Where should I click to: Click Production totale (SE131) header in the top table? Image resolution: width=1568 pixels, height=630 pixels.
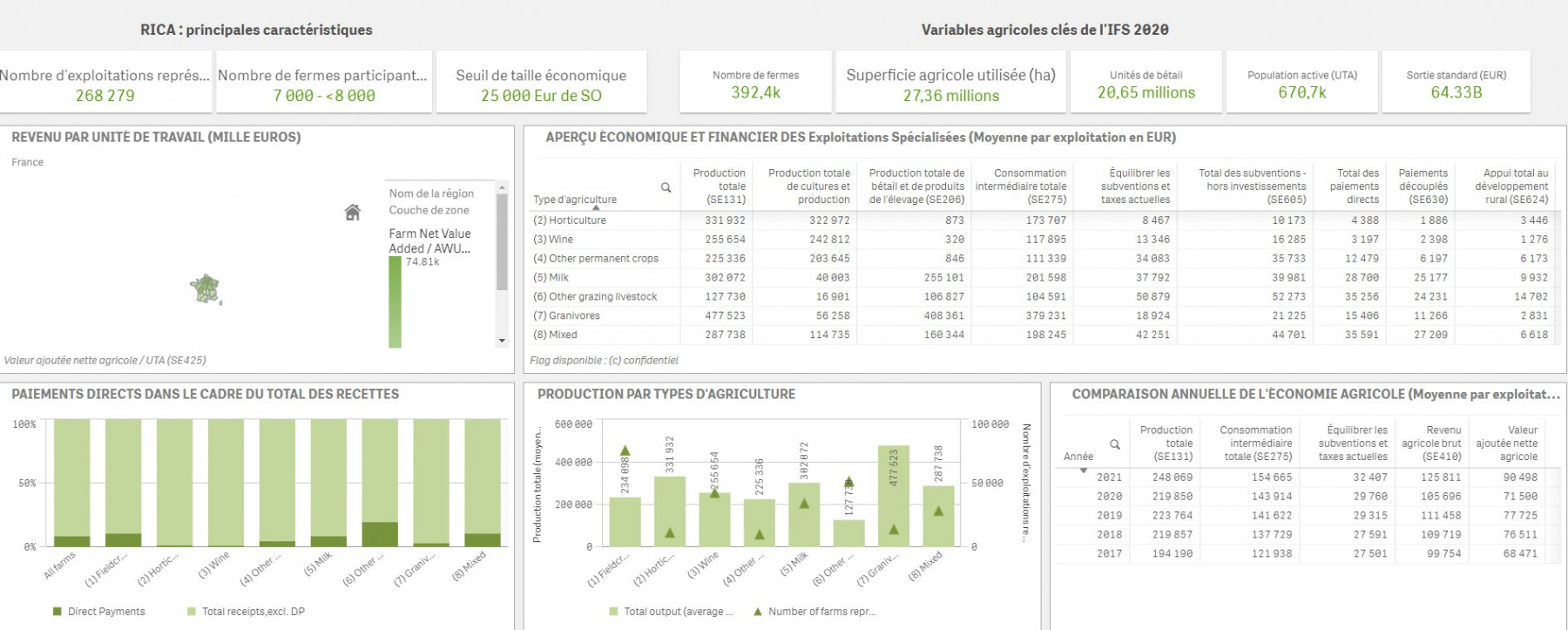point(720,186)
